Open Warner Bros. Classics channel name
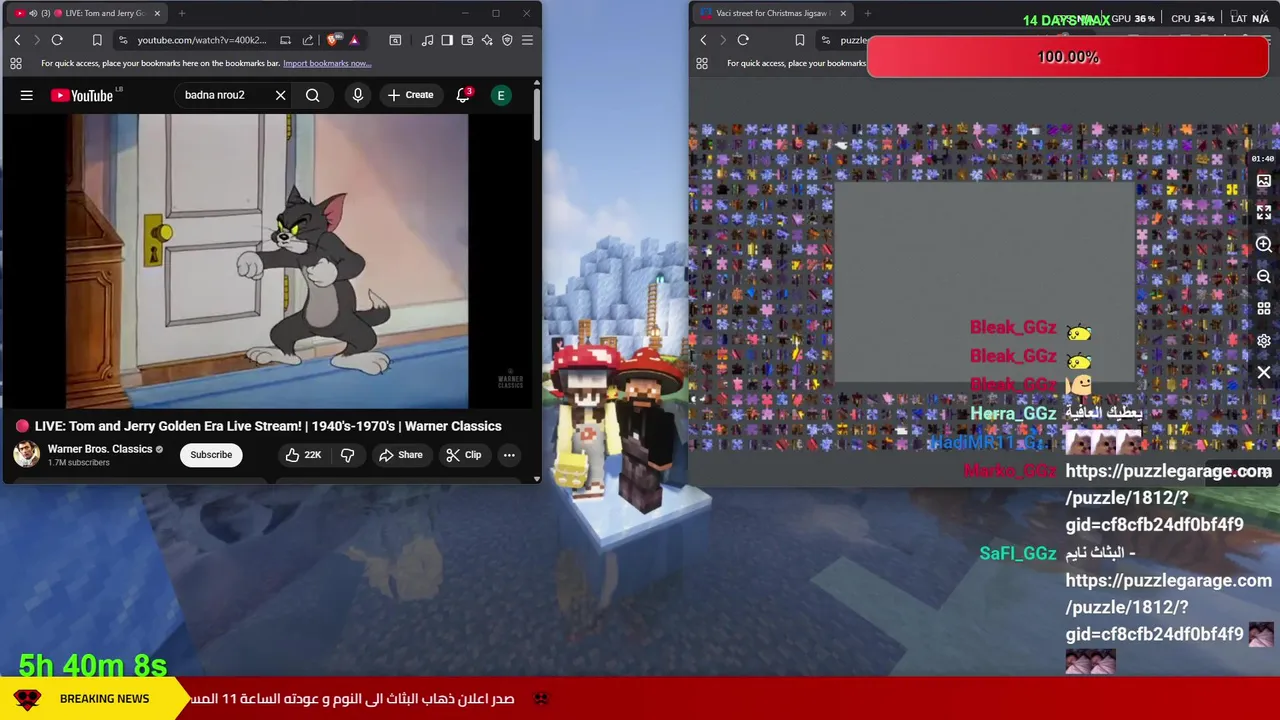Viewport: 1280px width, 720px height. (100, 449)
